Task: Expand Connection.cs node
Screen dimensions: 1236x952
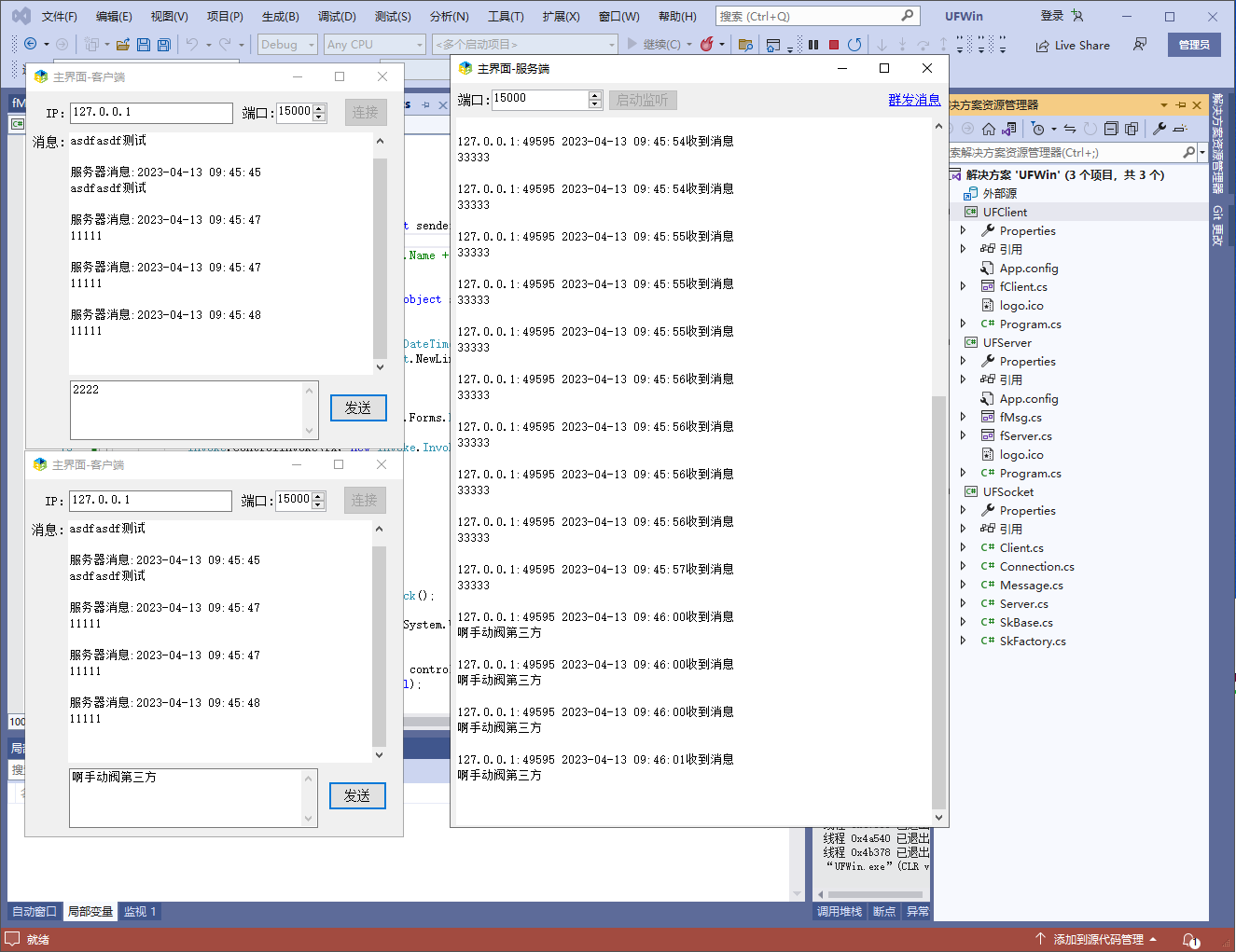Action: point(964,566)
